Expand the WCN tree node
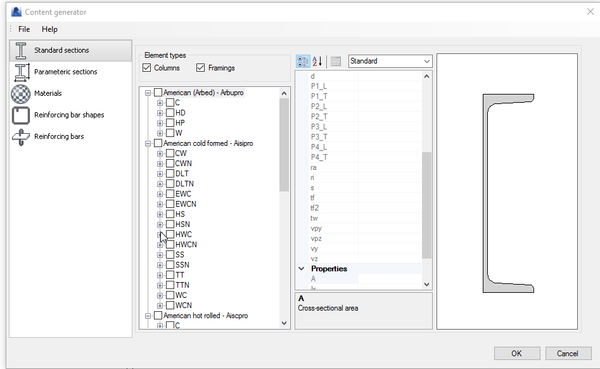Screen dimensions: 600x369 pyautogui.click(x=160, y=305)
